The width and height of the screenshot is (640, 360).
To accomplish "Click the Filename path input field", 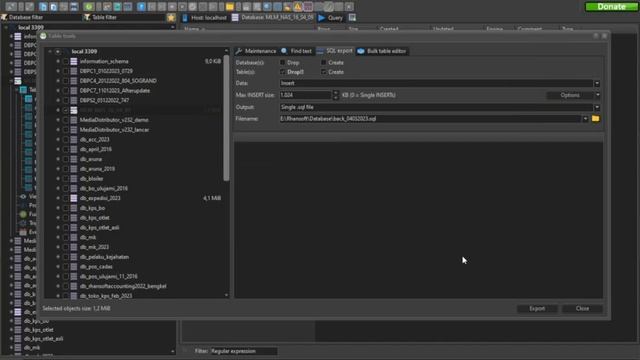I will click(430, 119).
